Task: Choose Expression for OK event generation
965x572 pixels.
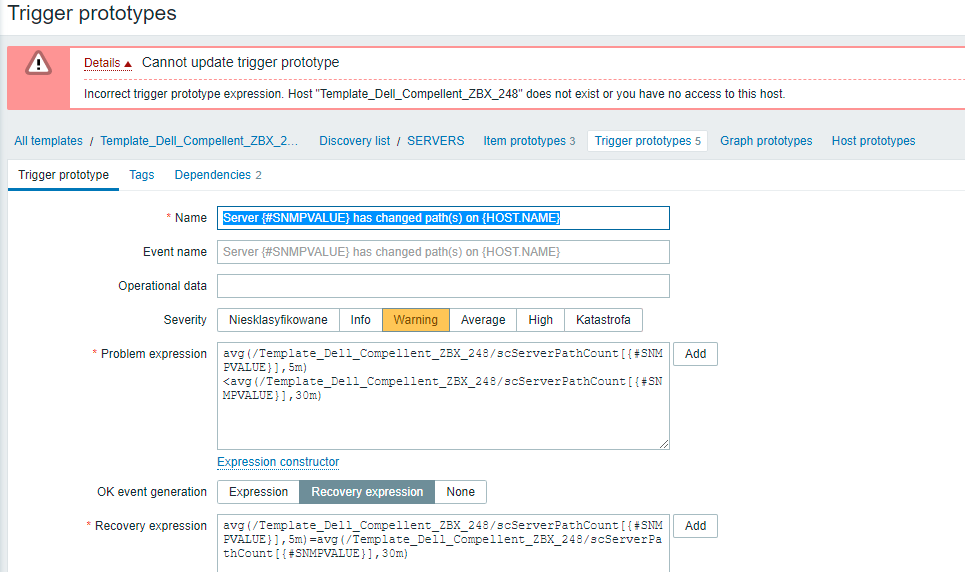Action: coord(258,492)
